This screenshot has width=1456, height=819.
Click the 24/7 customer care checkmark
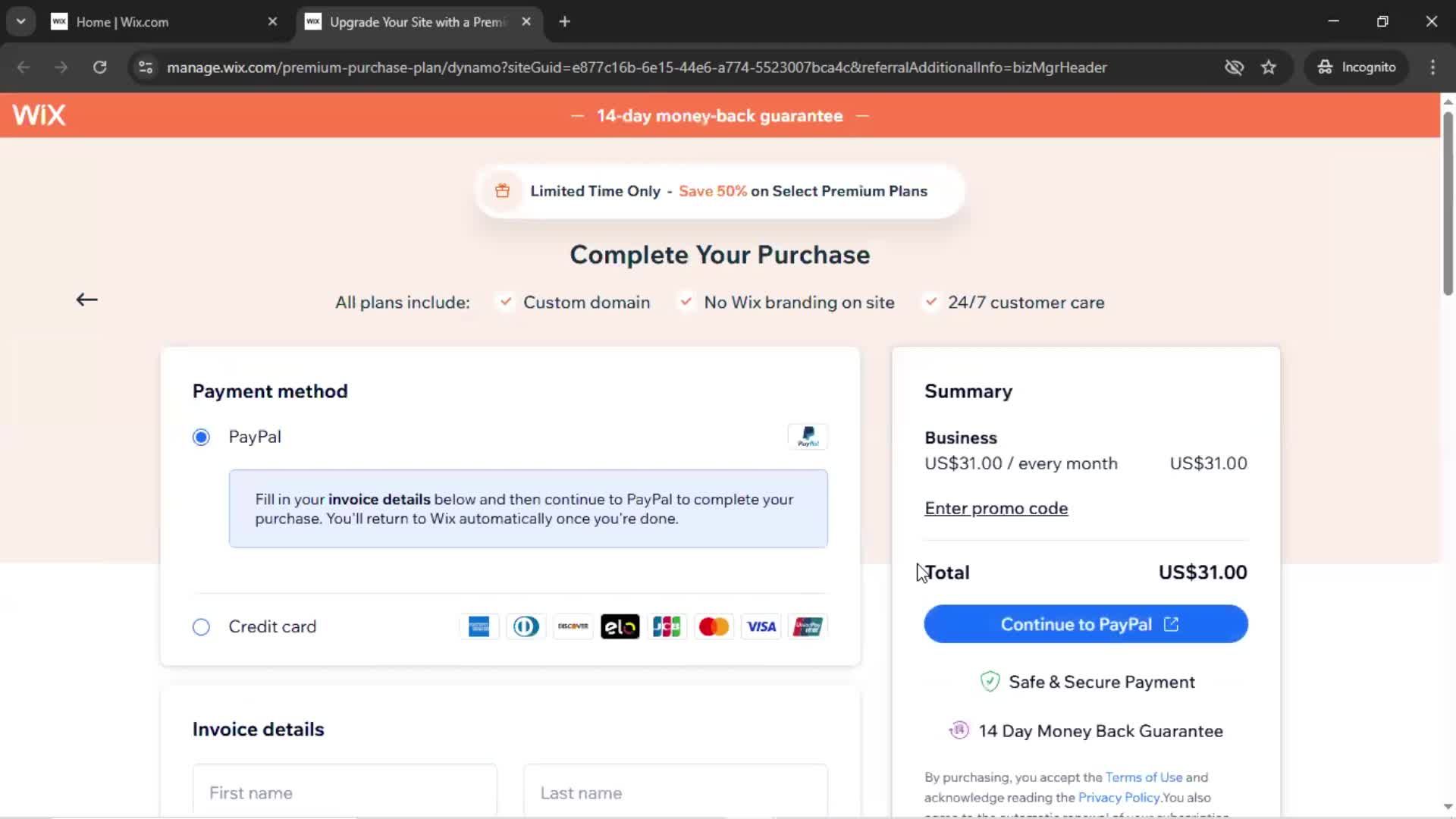point(930,302)
